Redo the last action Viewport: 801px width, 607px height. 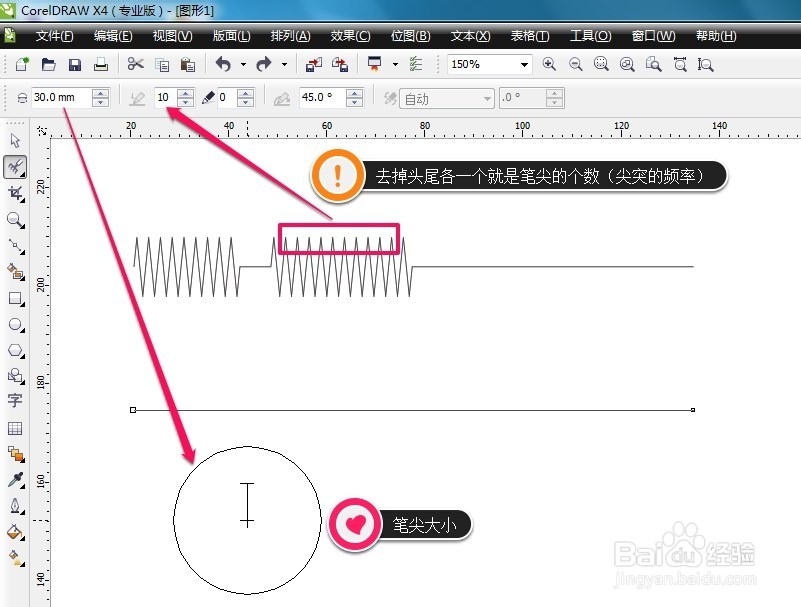click(x=264, y=64)
